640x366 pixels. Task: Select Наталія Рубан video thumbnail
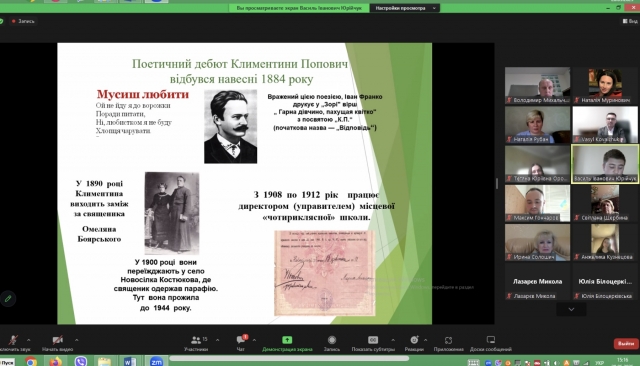coord(537,125)
